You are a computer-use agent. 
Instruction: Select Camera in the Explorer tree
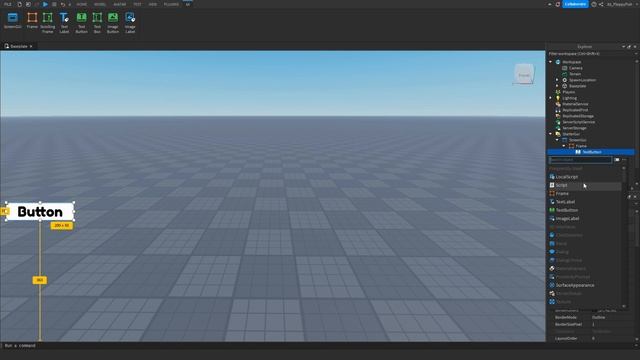(x=576, y=68)
